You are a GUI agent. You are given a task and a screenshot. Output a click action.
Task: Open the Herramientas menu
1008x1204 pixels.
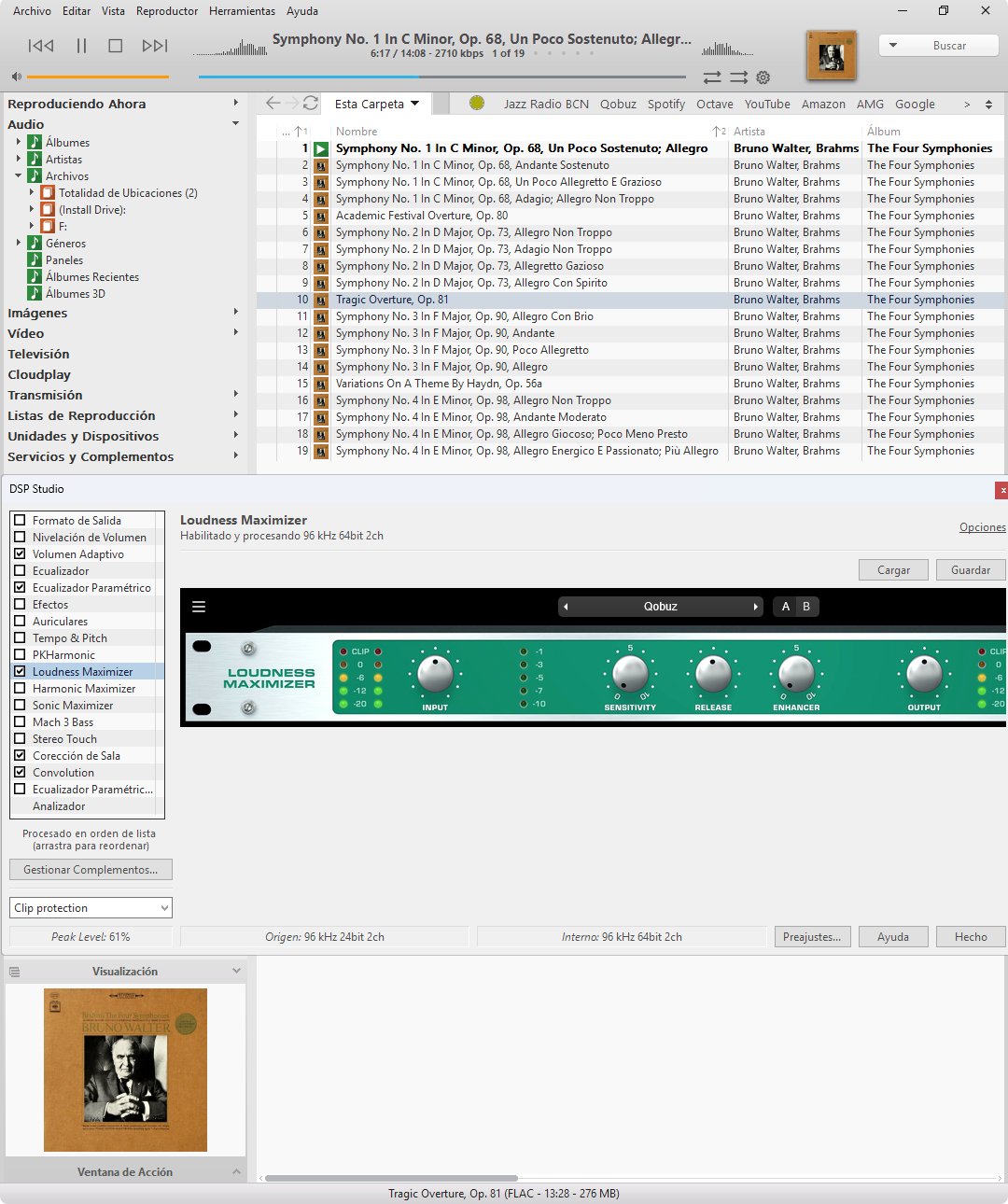point(242,11)
